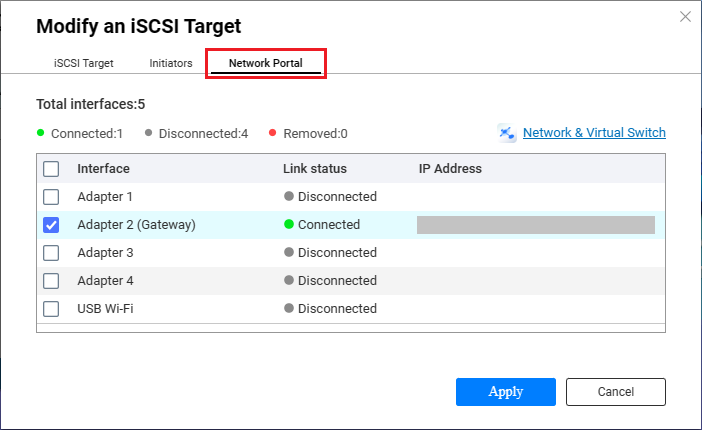Enable the Adapter 3 checkbox
Viewport: 702px width, 430px height.
pyautogui.click(x=51, y=253)
